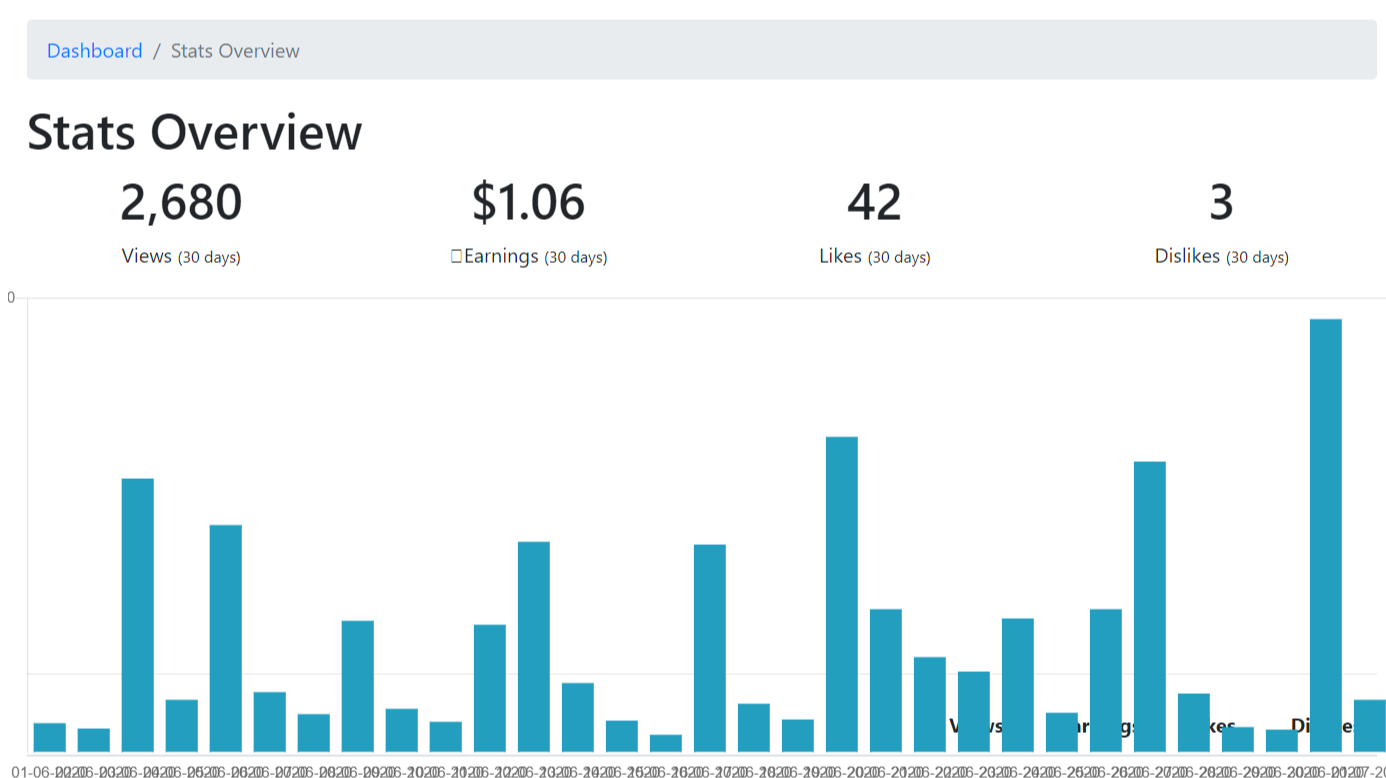Click the currency icon beside Earnings
1386x778 pixels.
(454, 256)
